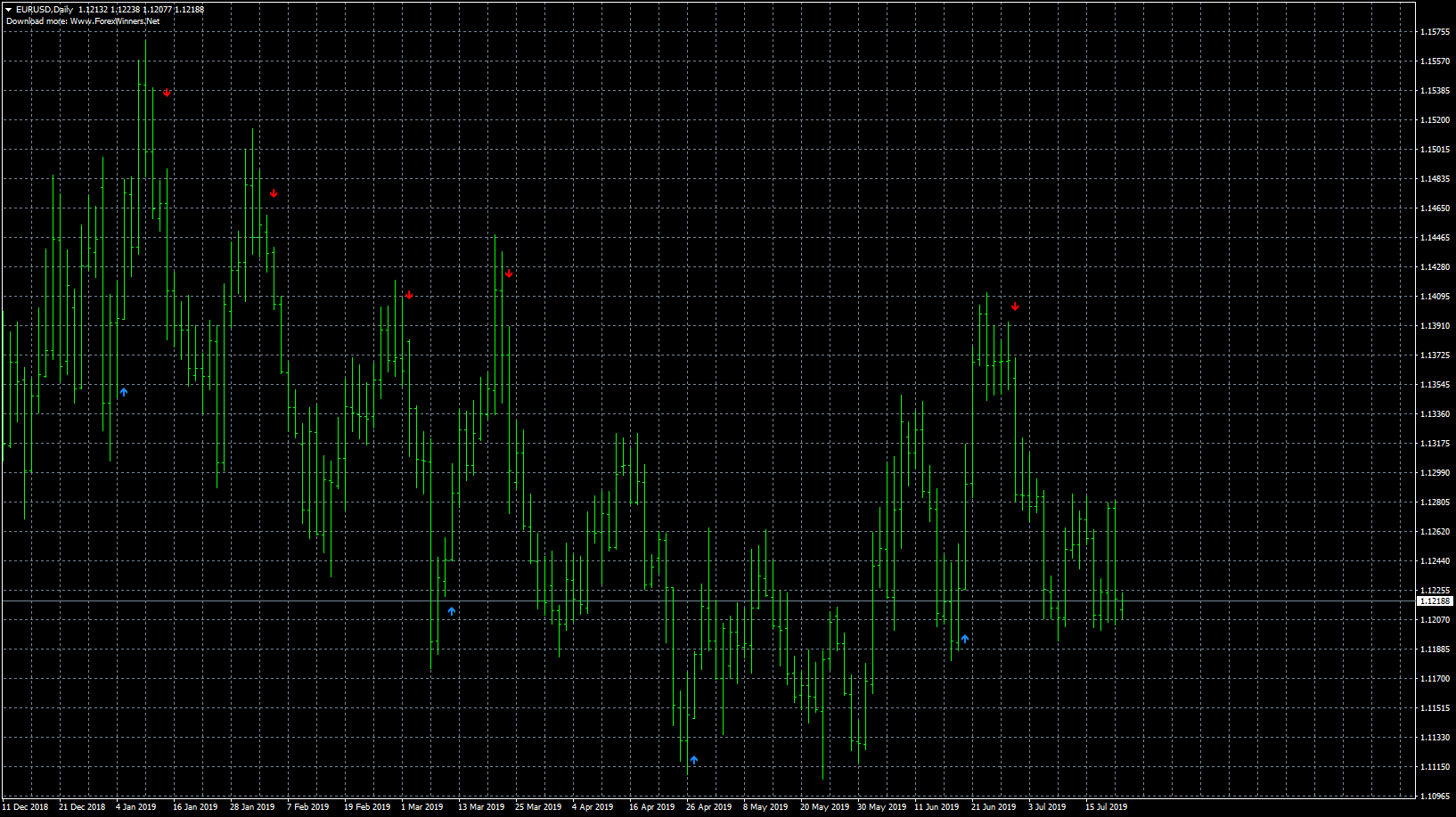Click the 3 Jul 2019 date label
The height and width of the screenshot is (817, 1456).
point(1047,807)
